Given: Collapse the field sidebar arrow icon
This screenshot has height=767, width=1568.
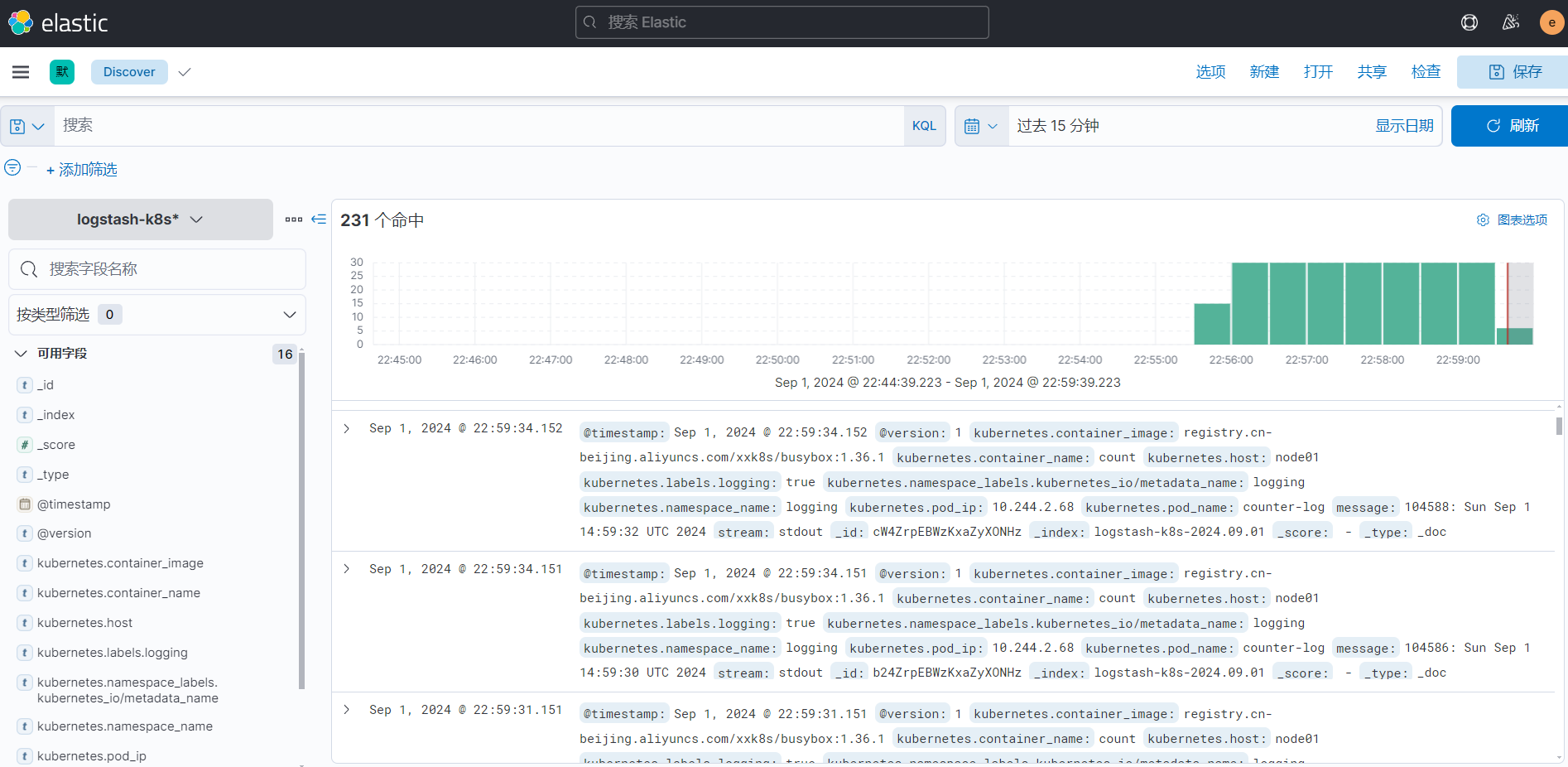Looking at the screenshot, I should 319,219.
